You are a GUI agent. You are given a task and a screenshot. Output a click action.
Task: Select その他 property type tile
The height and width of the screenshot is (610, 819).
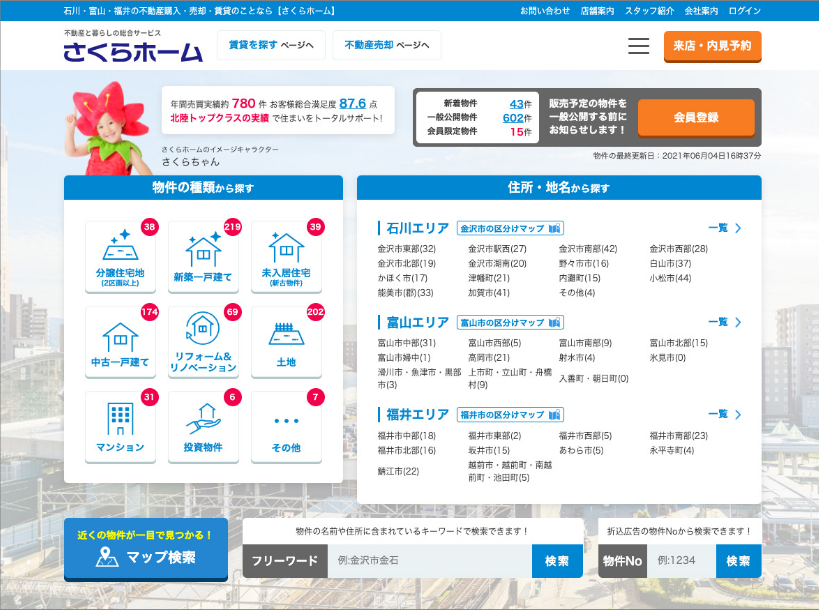286,427
